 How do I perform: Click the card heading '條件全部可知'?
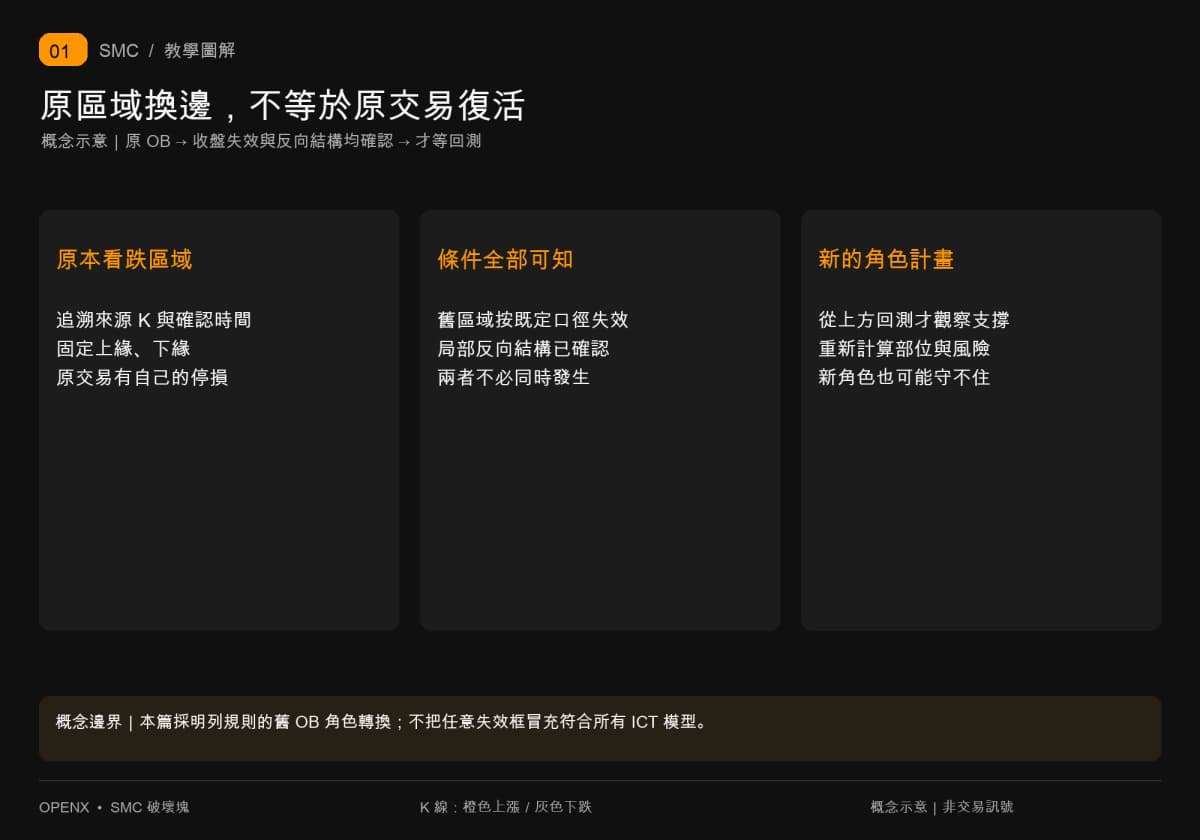(x=505, y=260)
